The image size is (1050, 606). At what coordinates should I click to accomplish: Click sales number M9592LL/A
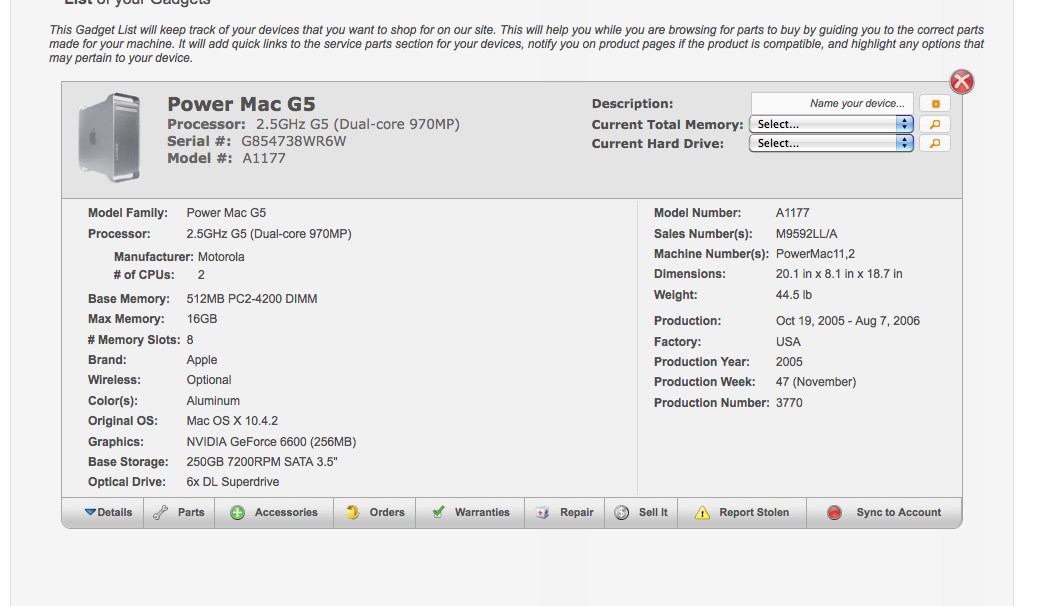(x=806, y=234)
